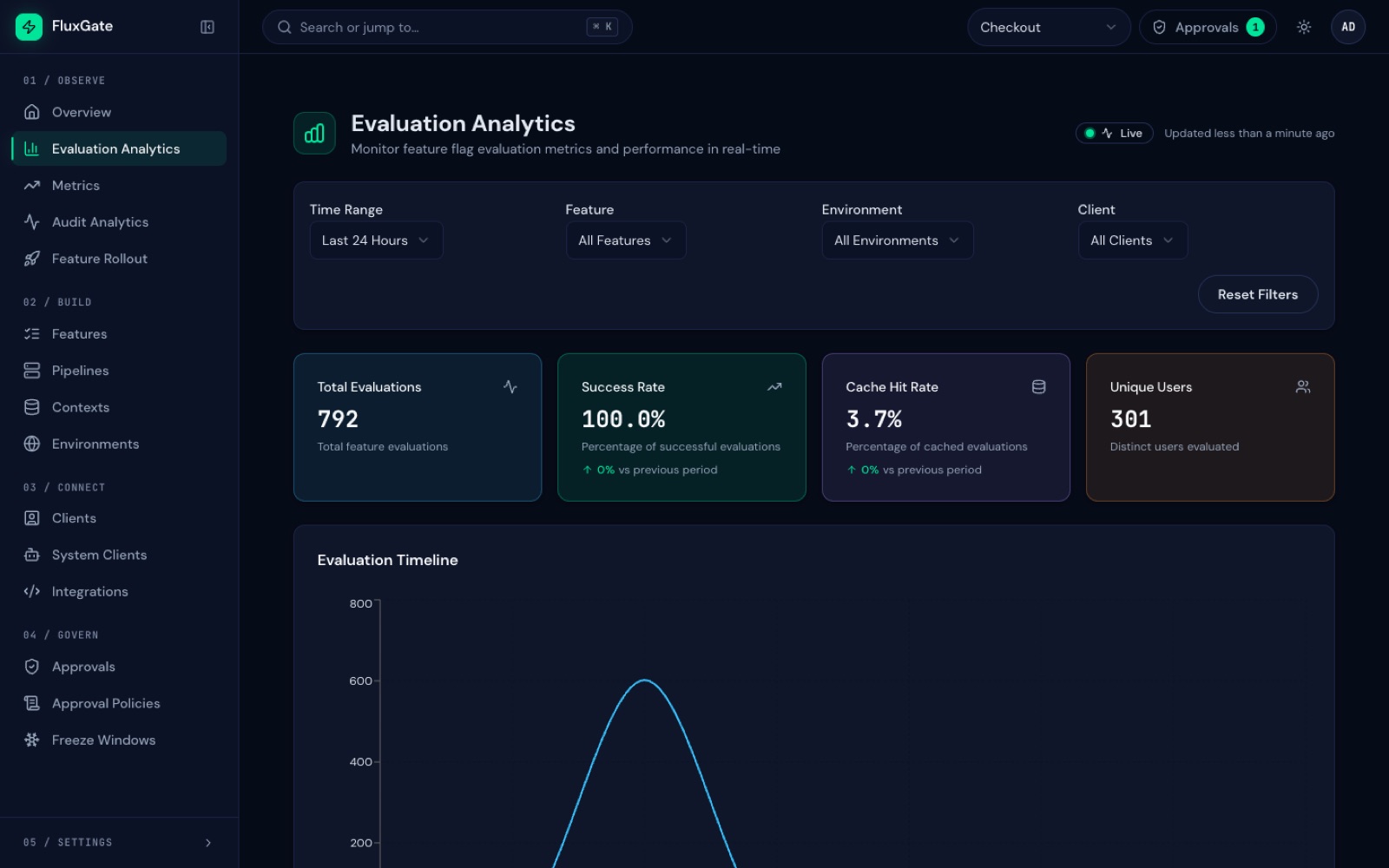Click the search or jump to field
Image resolution: width=1389 pixels, height=868 pixels.
pyautogui.click(x=447, y=27)
